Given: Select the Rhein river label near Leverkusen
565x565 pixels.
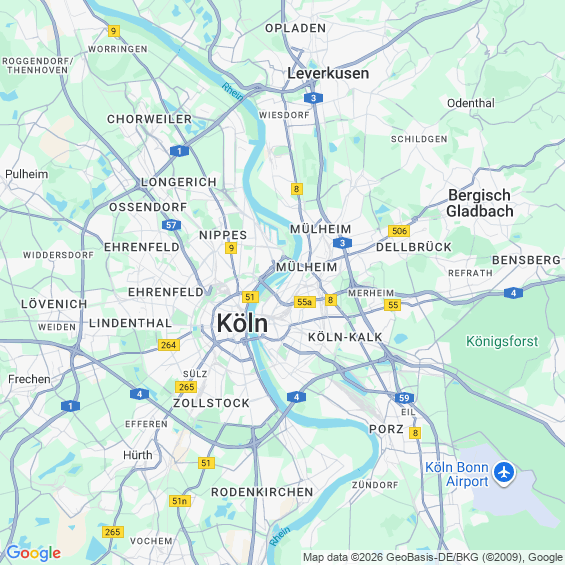Looking at the screenshot, I should 232,91.
